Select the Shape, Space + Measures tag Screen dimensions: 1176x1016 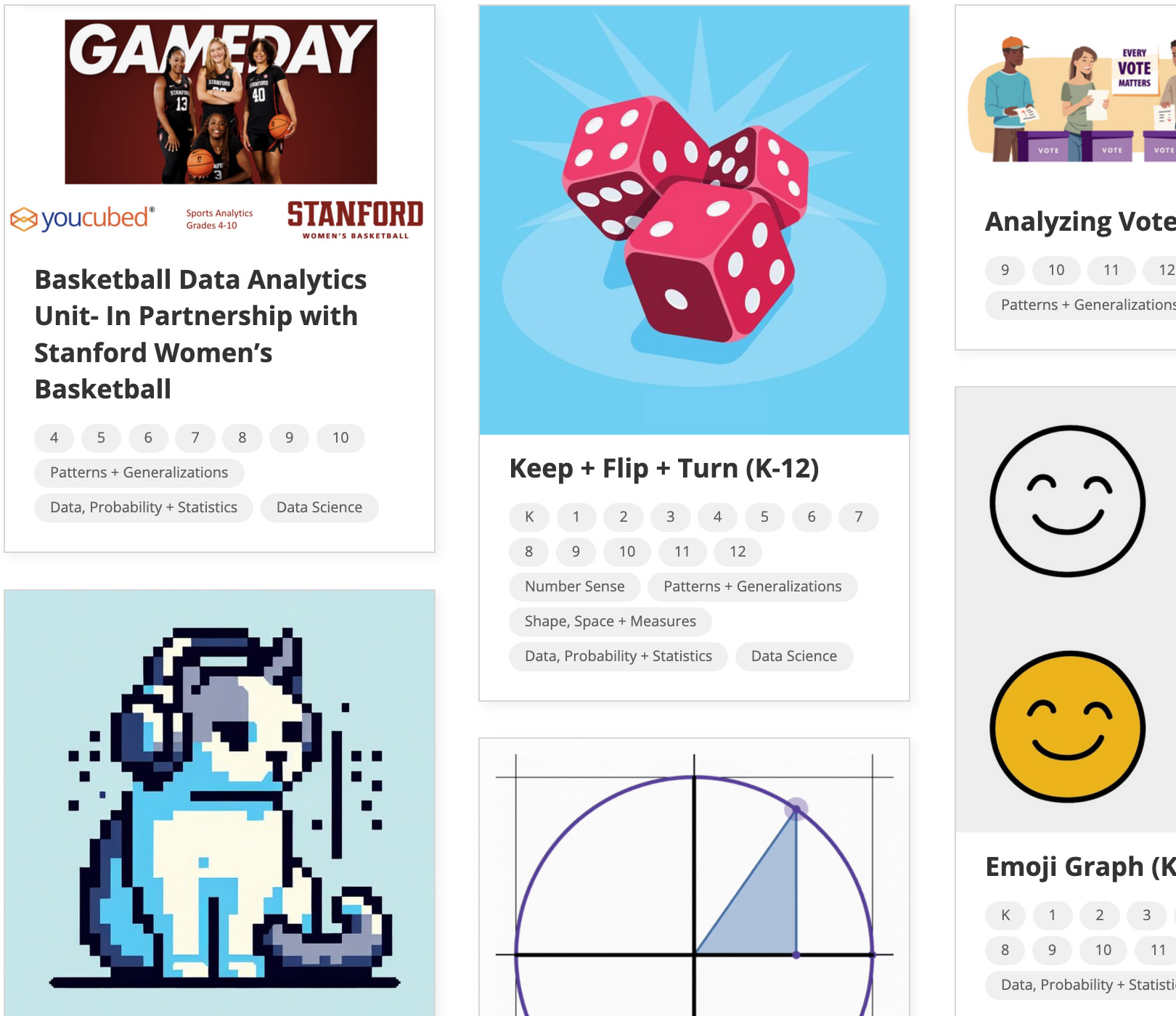coord(611,621)
